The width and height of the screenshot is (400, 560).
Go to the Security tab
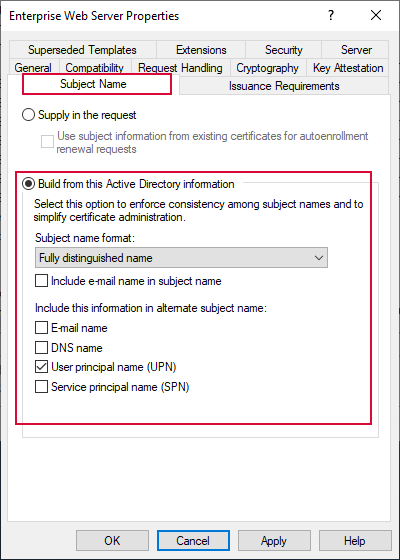(x=284, y=50)
